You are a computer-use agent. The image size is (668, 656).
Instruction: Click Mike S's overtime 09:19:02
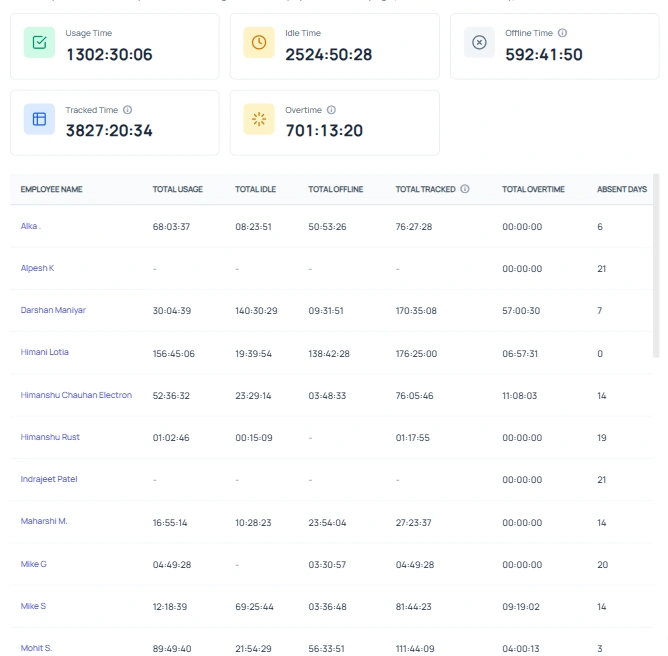coord(521,607)
